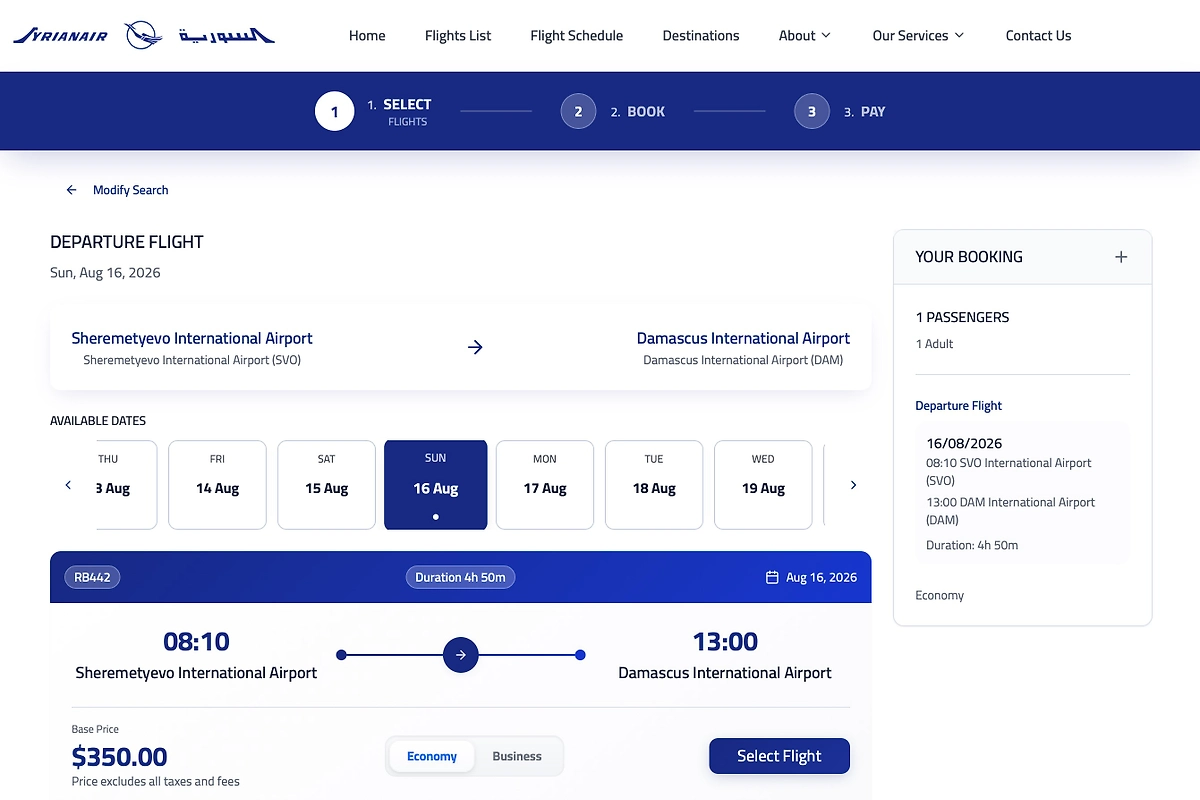Click the 1 Adult passenger line
The width and height of the screenshot is (1200, 800).
(x=935, y=344)
